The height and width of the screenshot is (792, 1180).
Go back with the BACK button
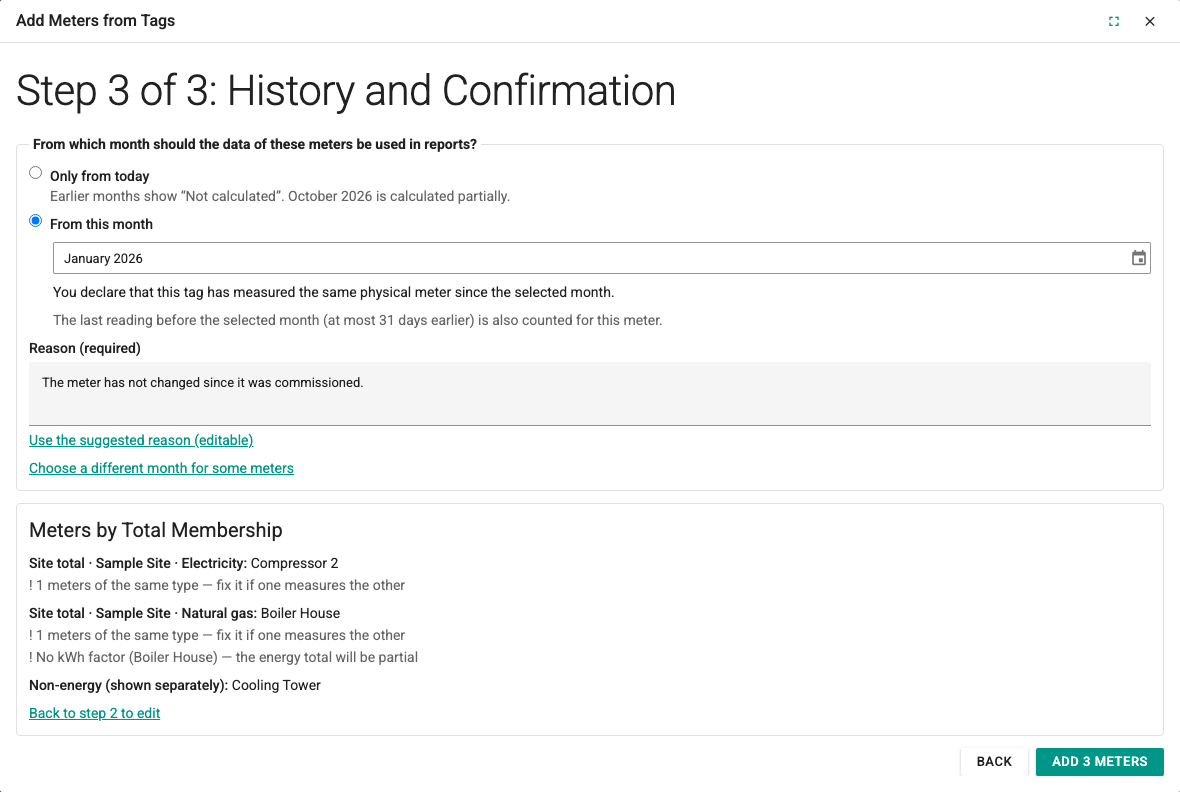coord(993,762)
